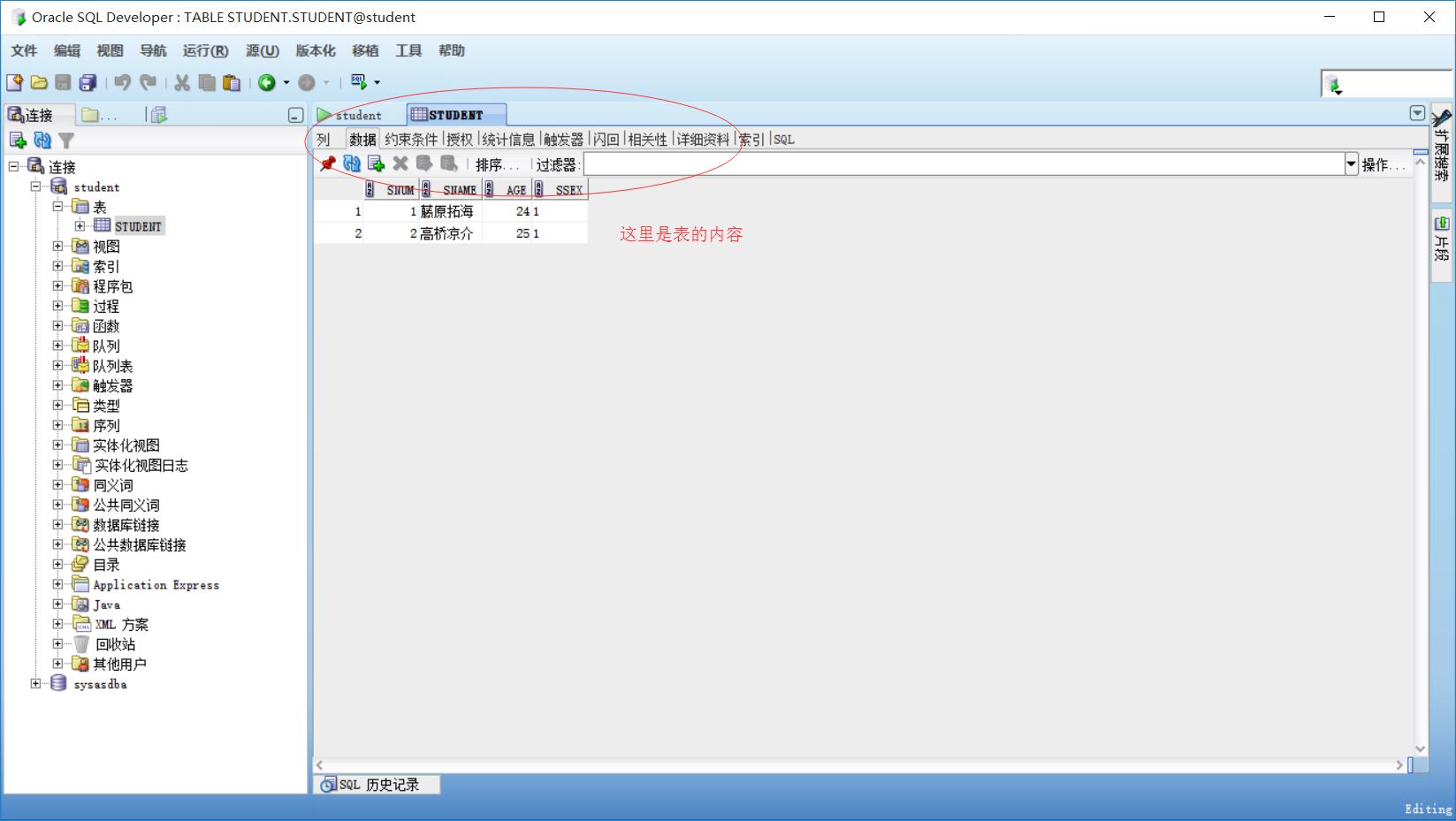Expand the 序列 sequences folder
The width and height of the screenshot is (1456, 821).
pyautogui.click(x=57, y=425)
